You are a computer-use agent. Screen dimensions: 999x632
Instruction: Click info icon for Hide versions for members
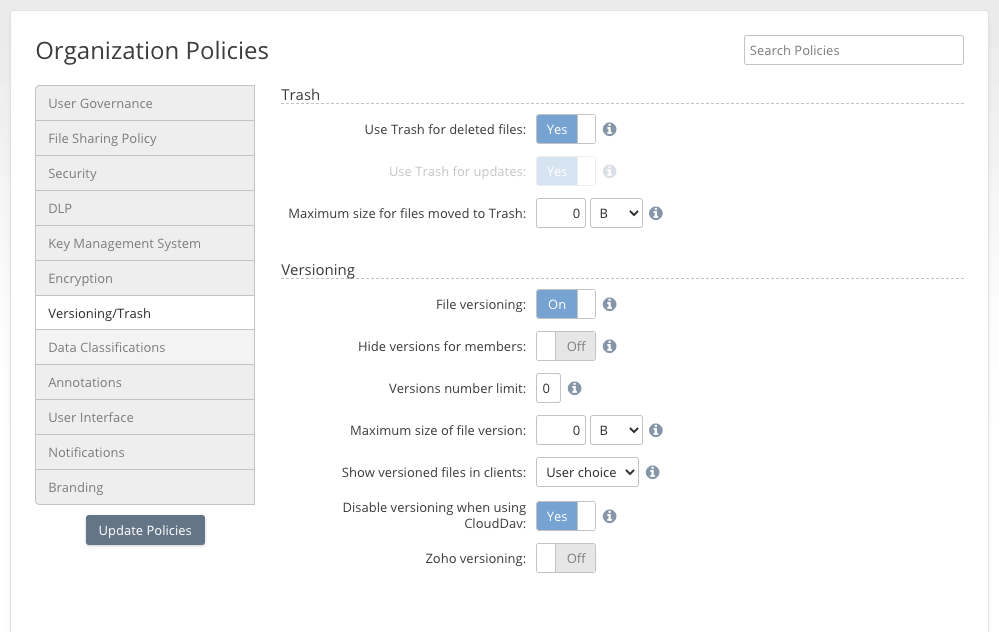pos(609,346)
